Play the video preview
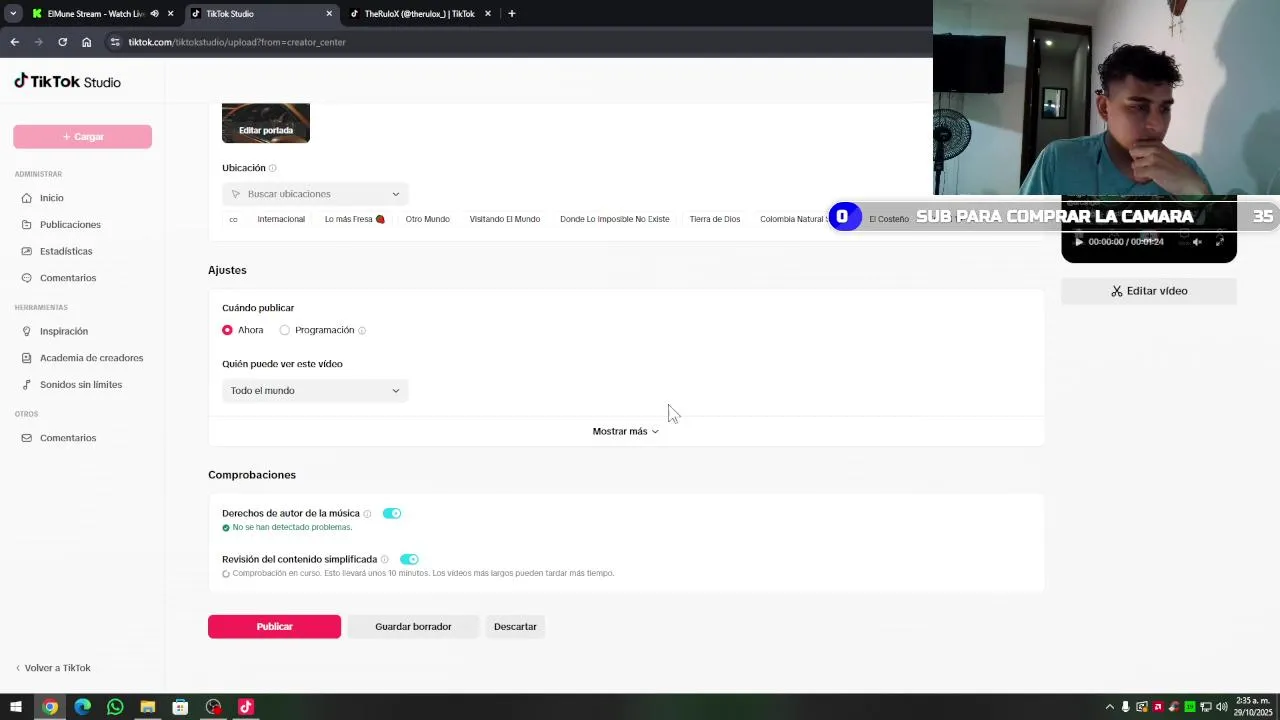1280x720 pixels. 1078,242
